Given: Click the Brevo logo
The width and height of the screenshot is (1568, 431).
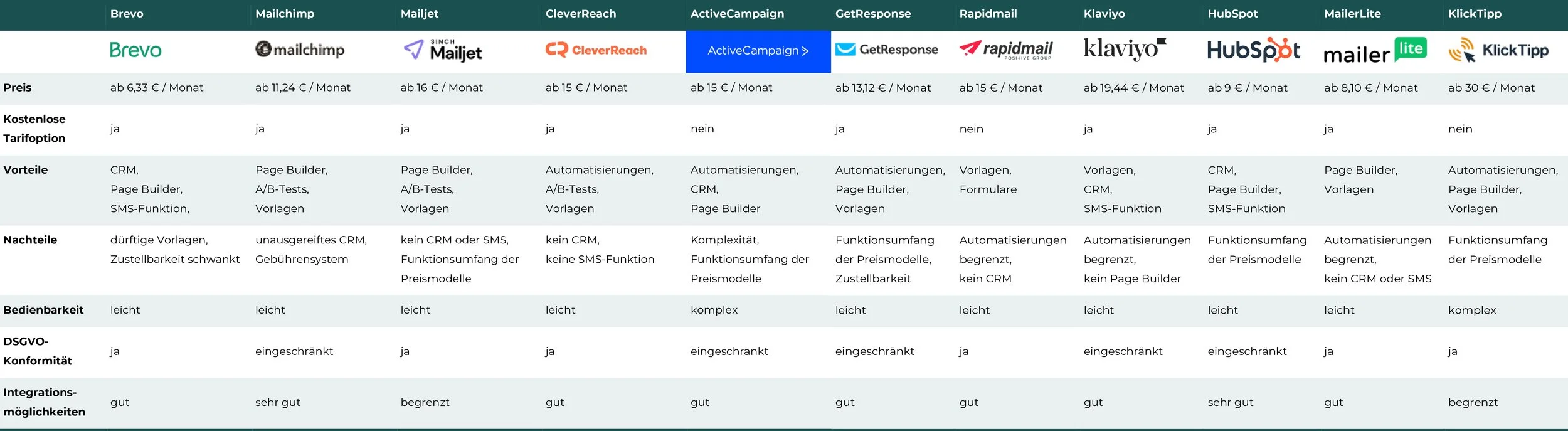Looking at the screenshot, I should (x=135, y=50).
